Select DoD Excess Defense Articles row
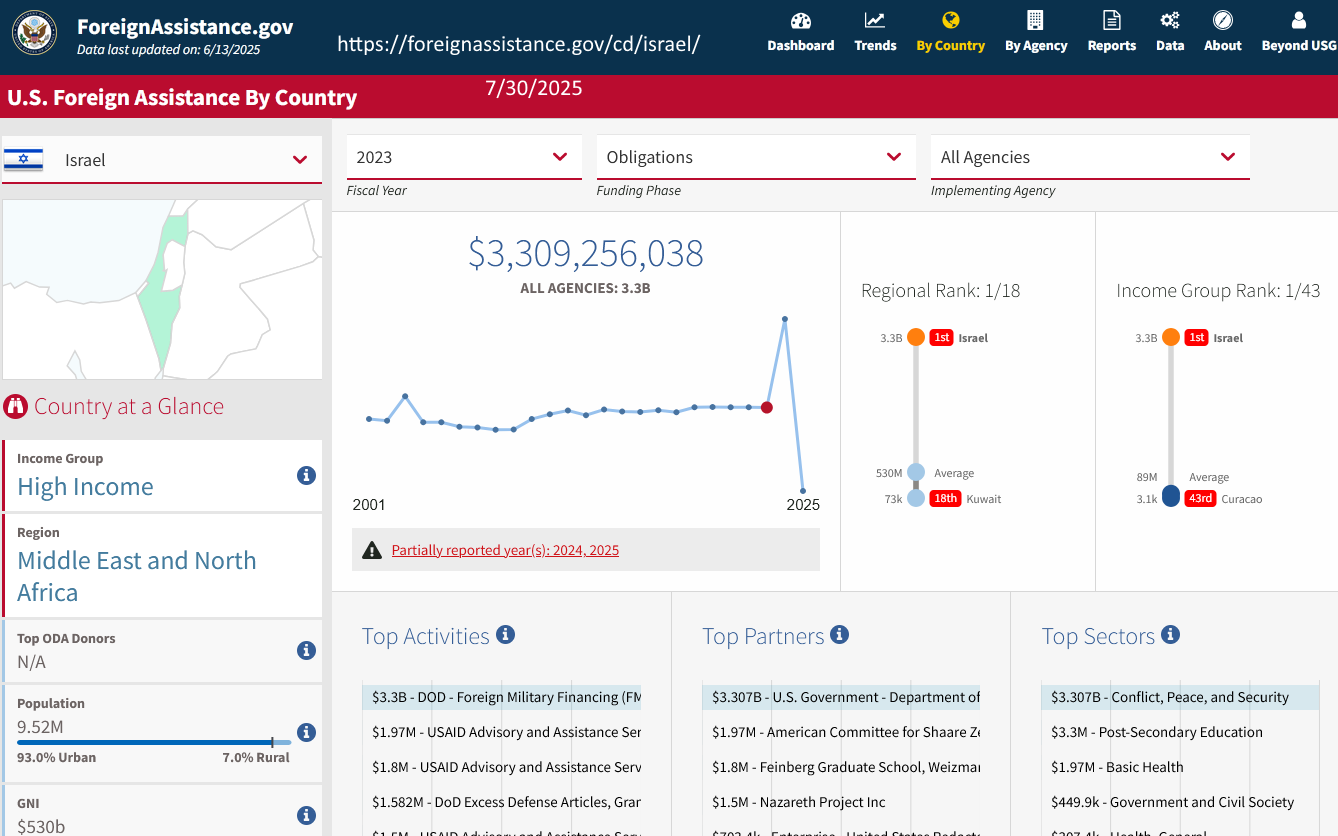 pos(502,802)
